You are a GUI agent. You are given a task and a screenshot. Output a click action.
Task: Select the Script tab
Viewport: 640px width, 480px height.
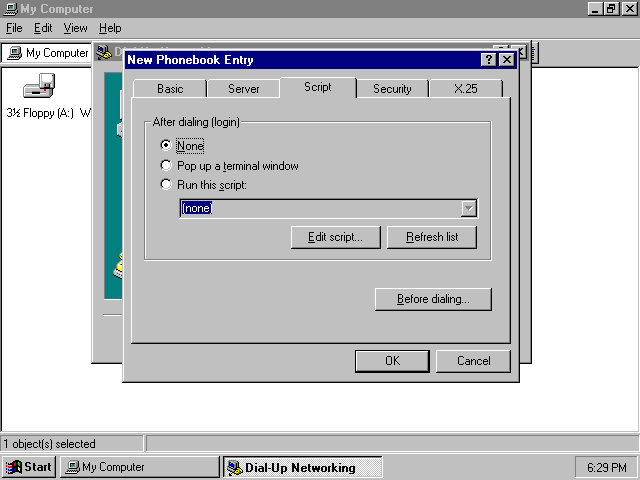(318, 87)
